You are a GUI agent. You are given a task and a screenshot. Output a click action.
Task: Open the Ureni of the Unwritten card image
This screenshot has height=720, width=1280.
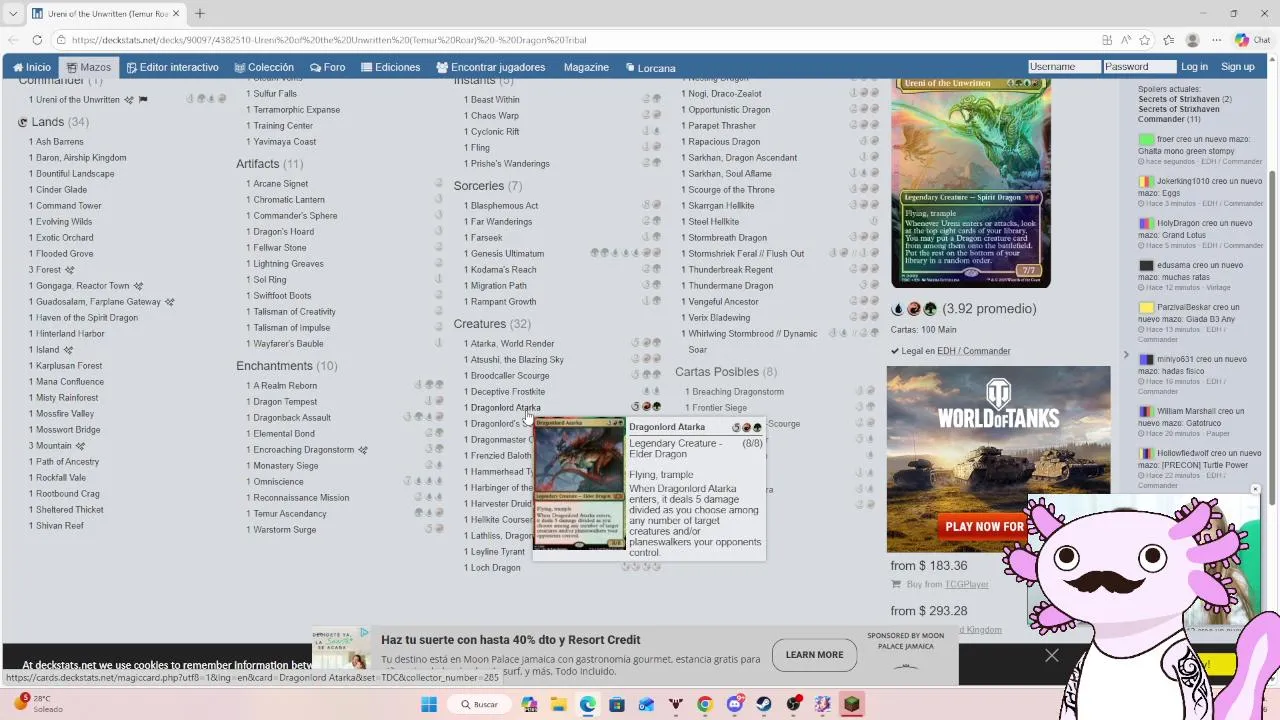pyautogui.click(x=971, y=183)
